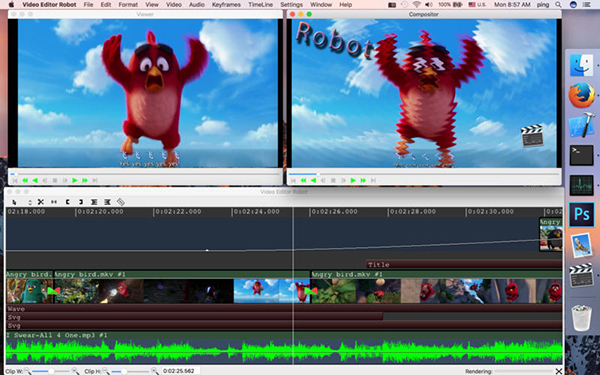
Task: Open Finder from the Dock
Action: click(x=581, y=65)
